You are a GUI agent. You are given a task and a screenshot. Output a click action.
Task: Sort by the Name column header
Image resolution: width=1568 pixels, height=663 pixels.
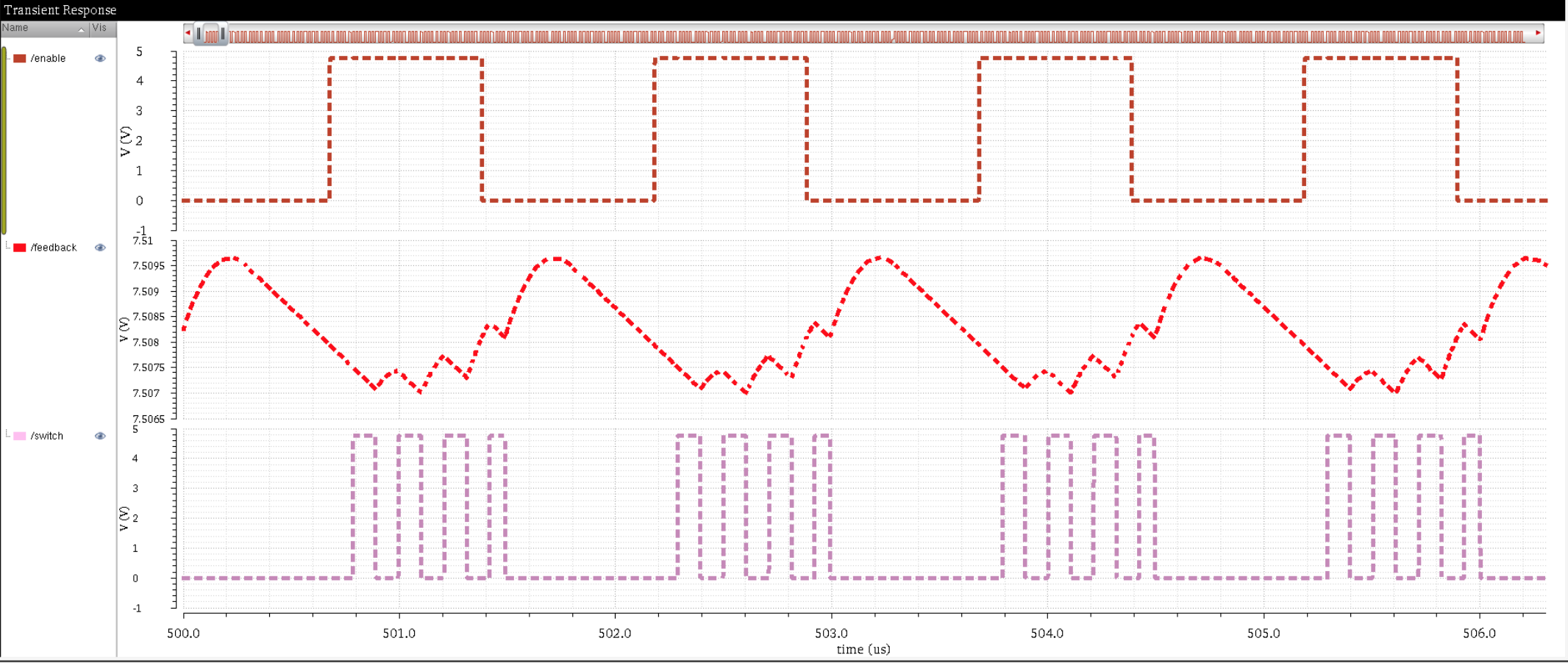click(x=44, y=28)
